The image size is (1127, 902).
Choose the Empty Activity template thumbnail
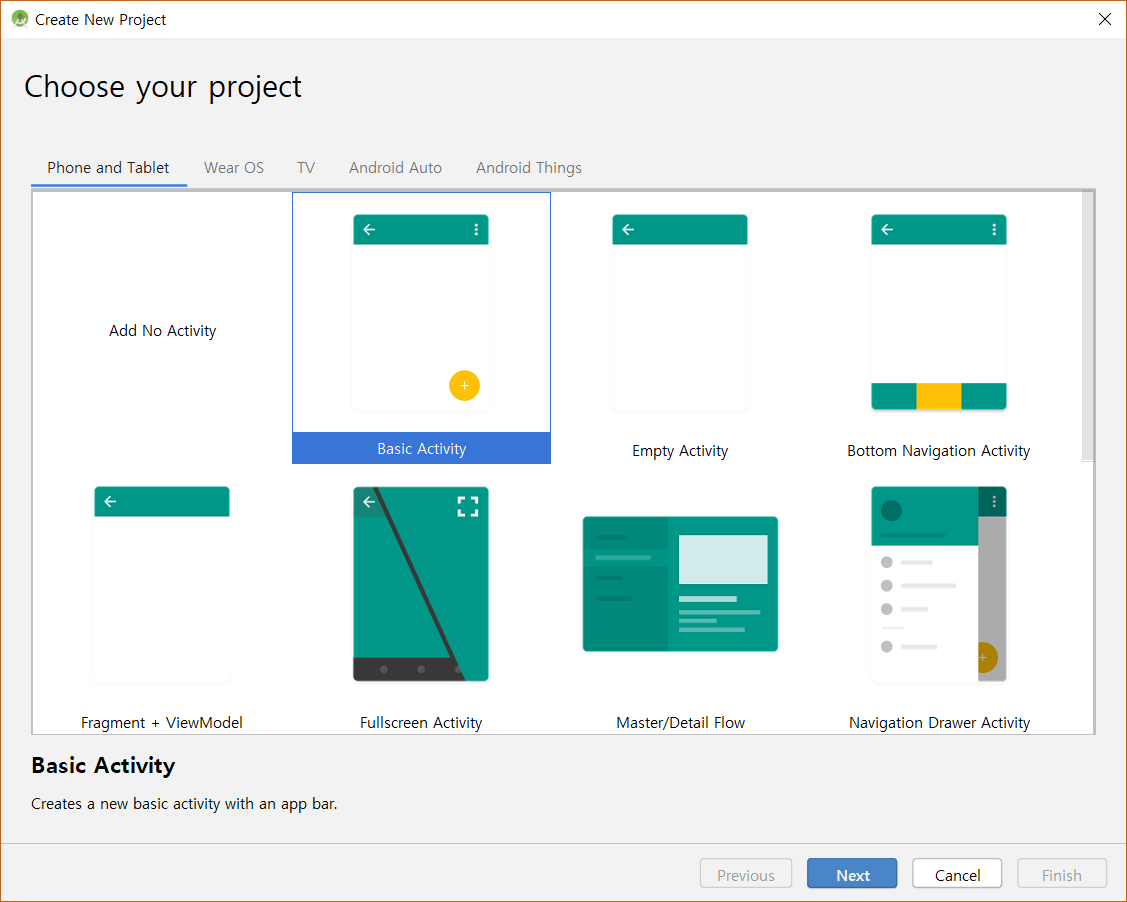(680, 313)
